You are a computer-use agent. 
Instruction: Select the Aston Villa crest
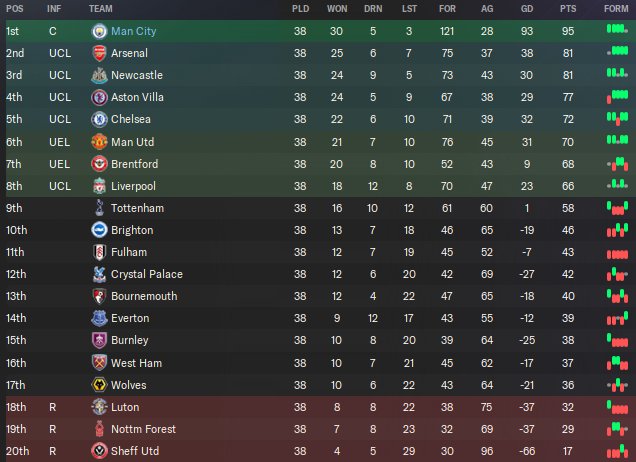(x=99, y=97)
